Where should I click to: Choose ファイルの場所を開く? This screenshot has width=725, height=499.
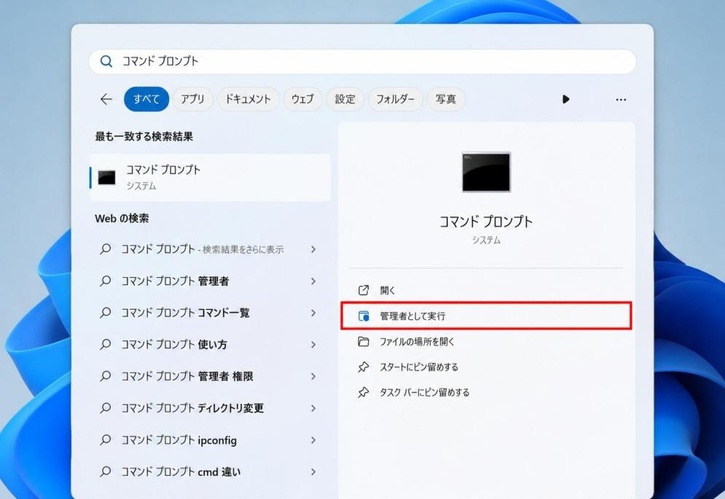click(x=486, y=341)
